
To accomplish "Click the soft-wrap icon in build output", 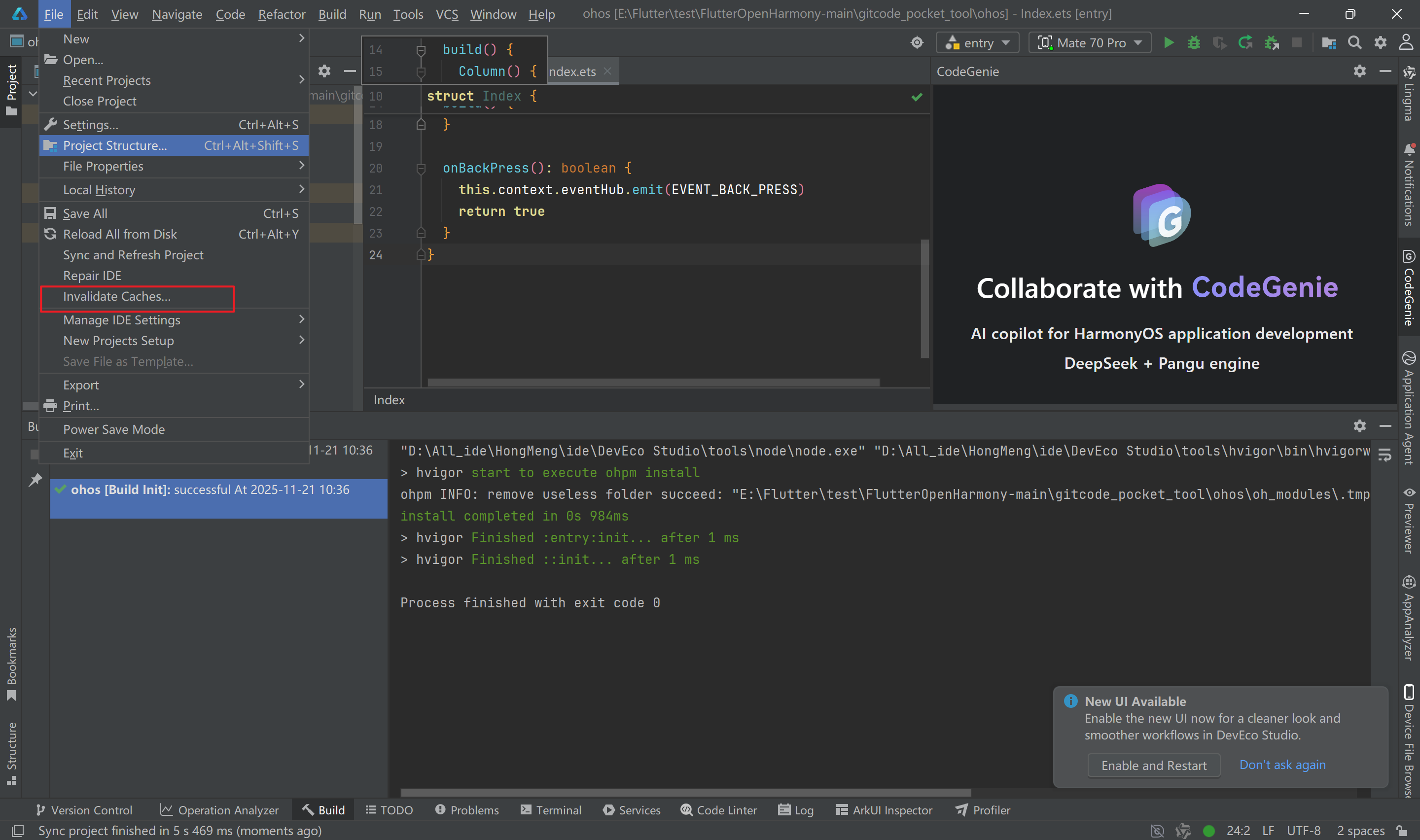I will [1384, 455].
